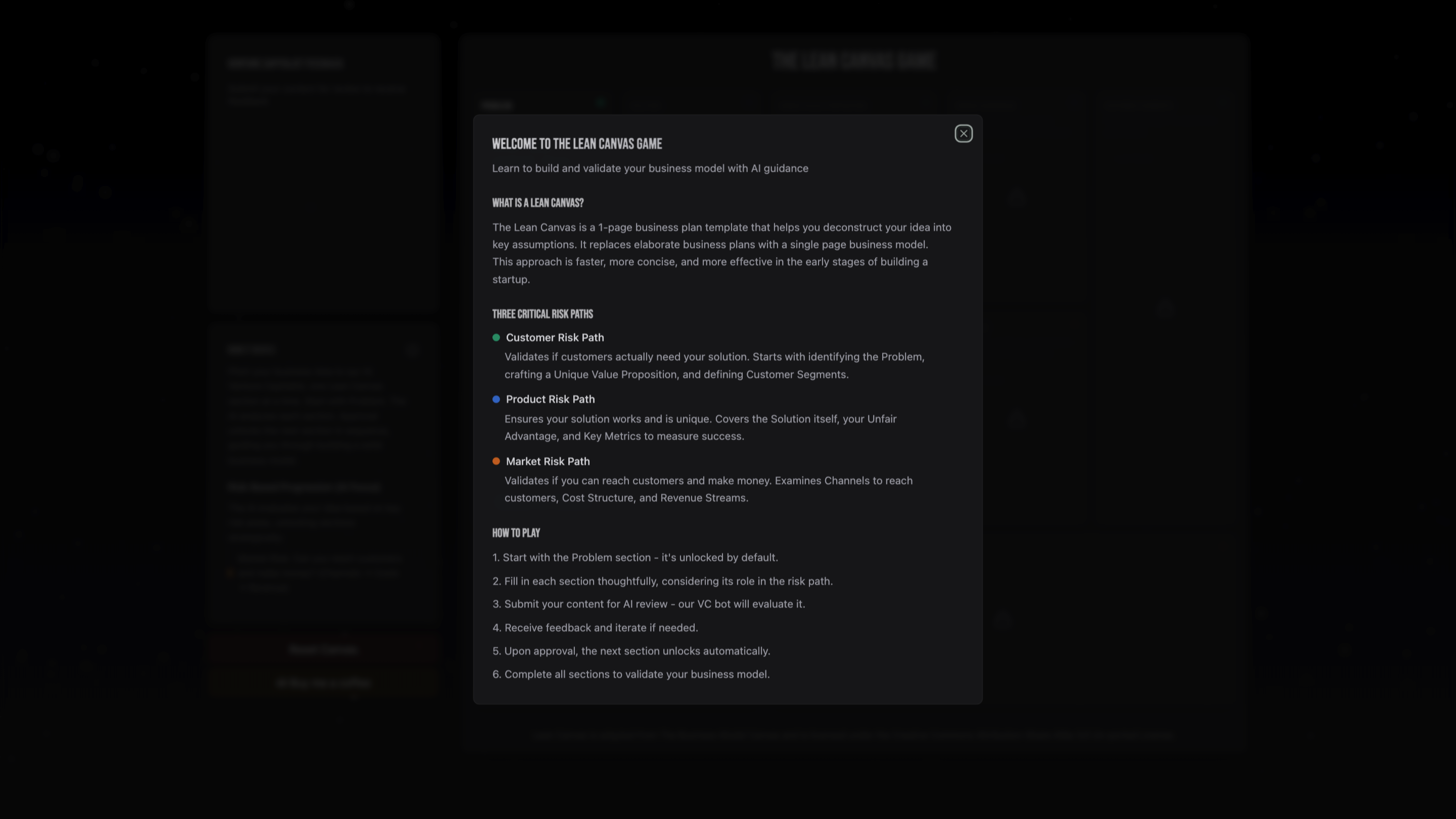Click step 5 about next section unlocking
1456x819 pixels.
(631, 651)
